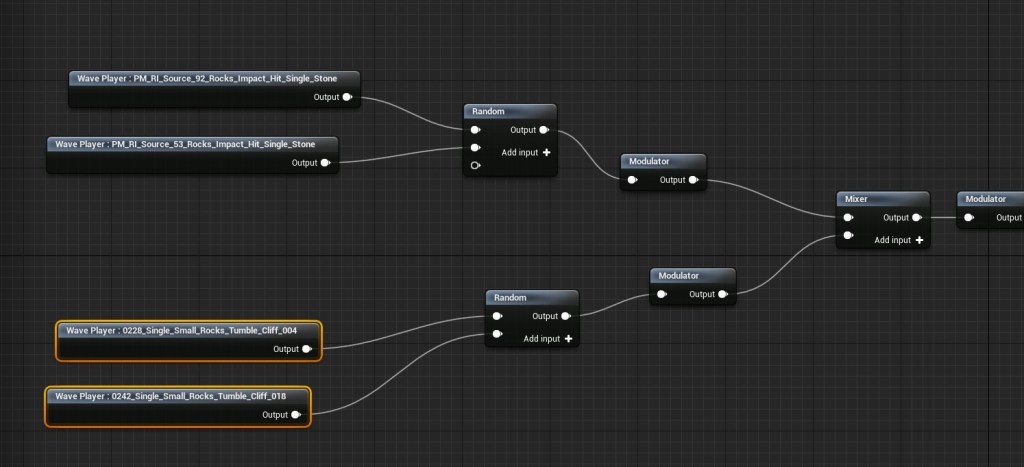Image resolution: width=1024 pixels, height=467 pixels.
Task: Click the output pin of Wave Player PM_RI_Source_92
Action: (x=347, y=97)
